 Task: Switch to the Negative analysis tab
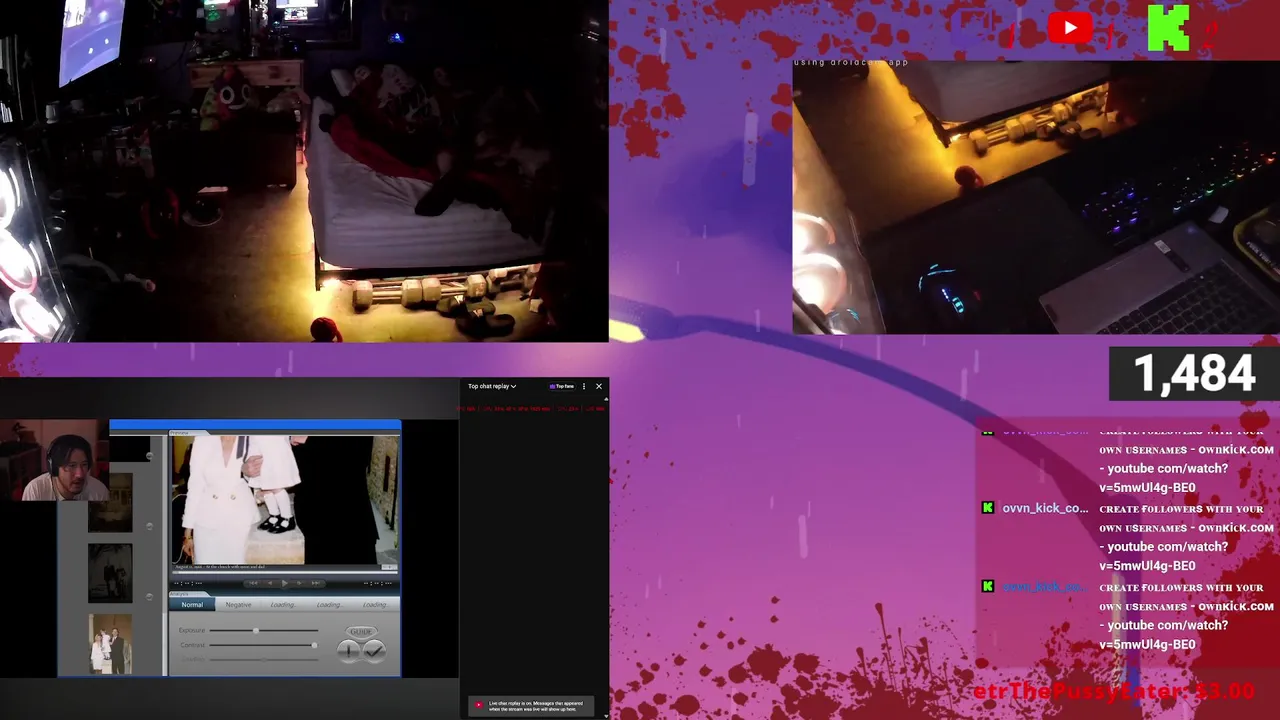(x=238, y=604)
